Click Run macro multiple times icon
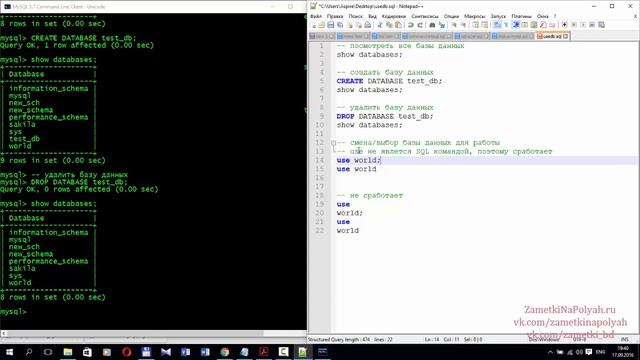This screenshot has width=640, height=360. point(592,25)
